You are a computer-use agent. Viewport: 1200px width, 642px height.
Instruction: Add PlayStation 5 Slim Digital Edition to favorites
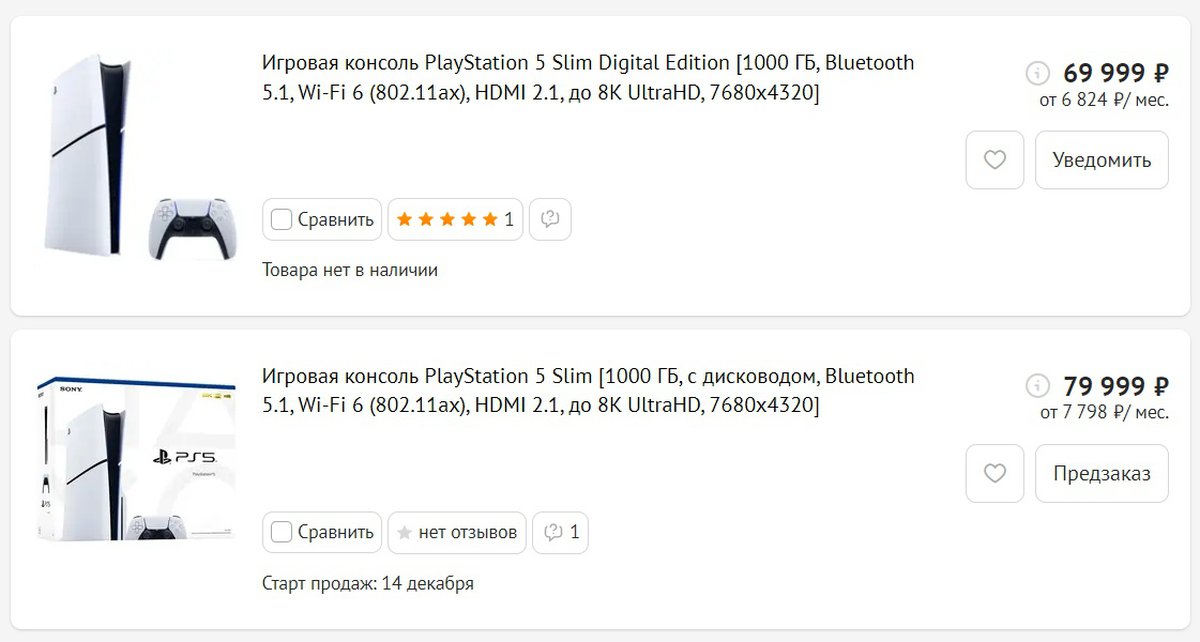tap(994, 160)
